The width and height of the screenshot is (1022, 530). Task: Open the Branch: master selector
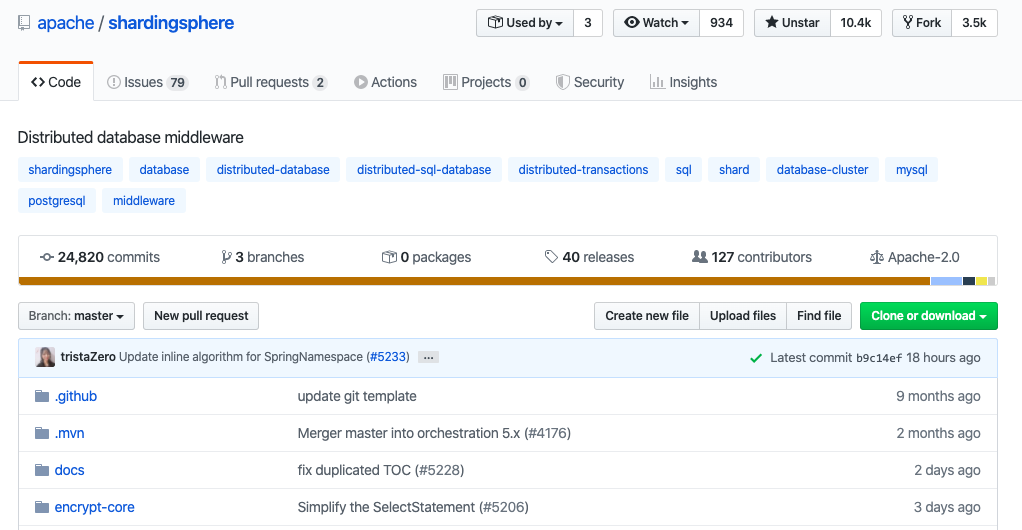click(76, 316)
